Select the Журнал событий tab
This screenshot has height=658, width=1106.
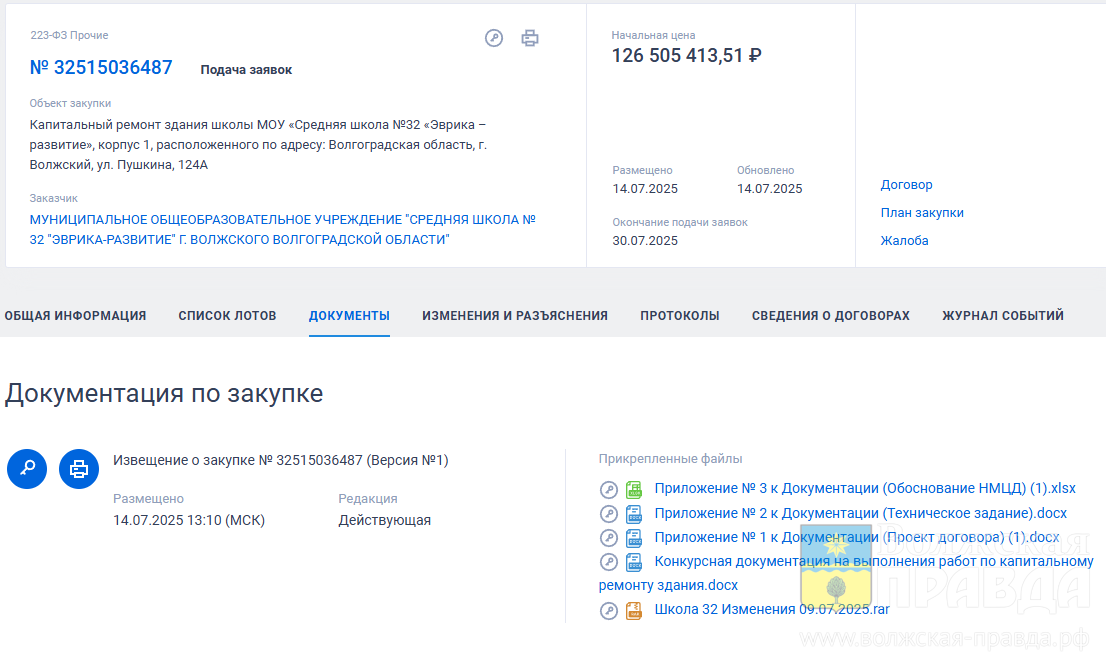click(x=1002, y=316)
